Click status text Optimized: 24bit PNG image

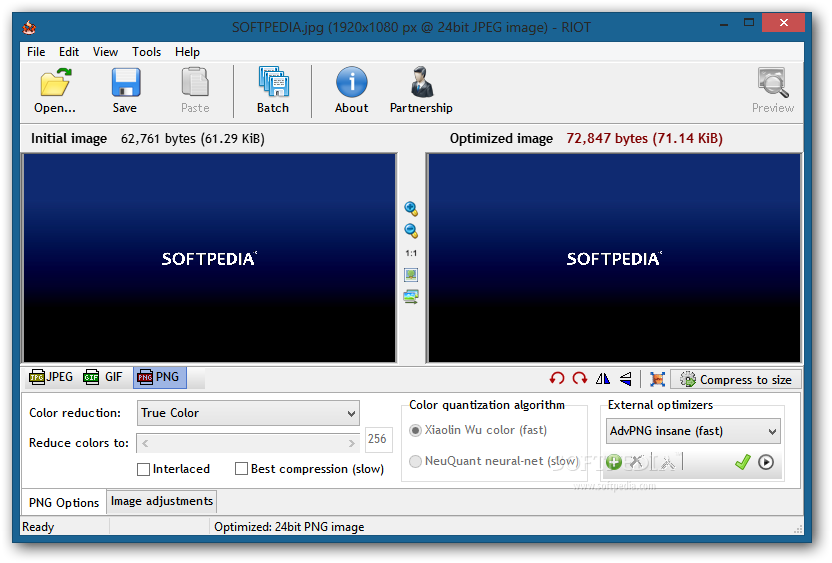point(289,527)
